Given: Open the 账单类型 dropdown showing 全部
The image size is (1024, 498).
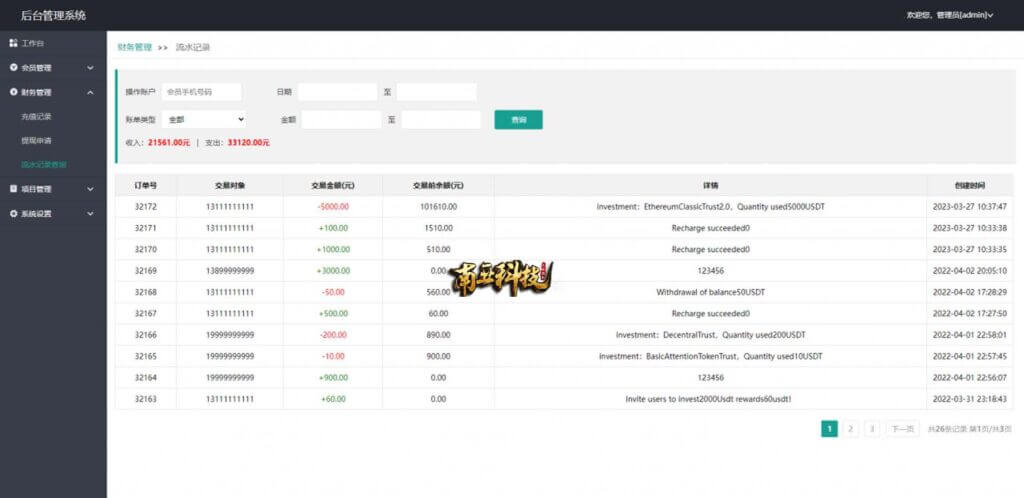Looking at the screenshot, I should point(204,119).
